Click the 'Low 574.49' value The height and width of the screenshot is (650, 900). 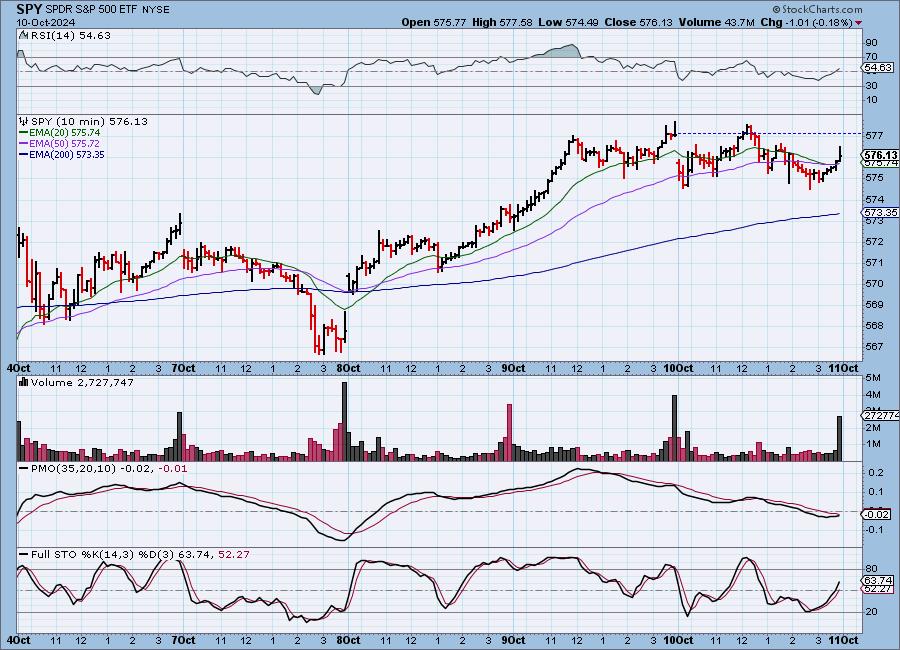(568, 22)
